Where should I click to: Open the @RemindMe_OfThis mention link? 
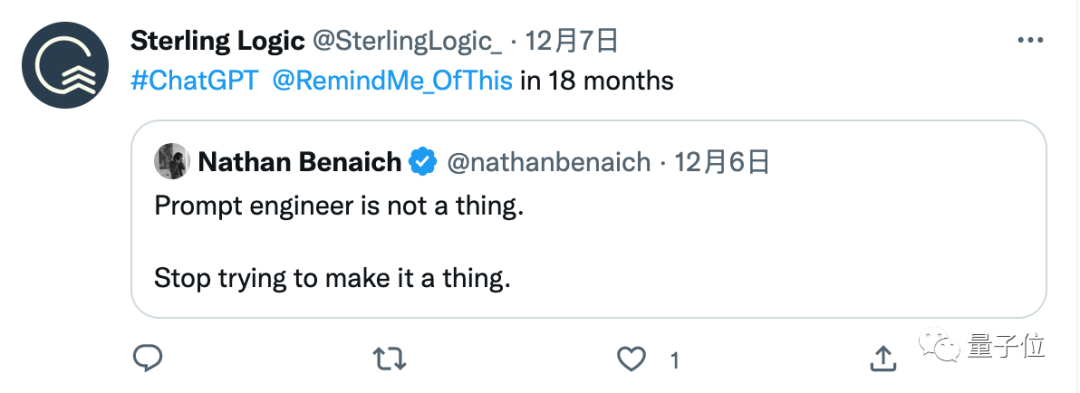click(x=393, y=81)
